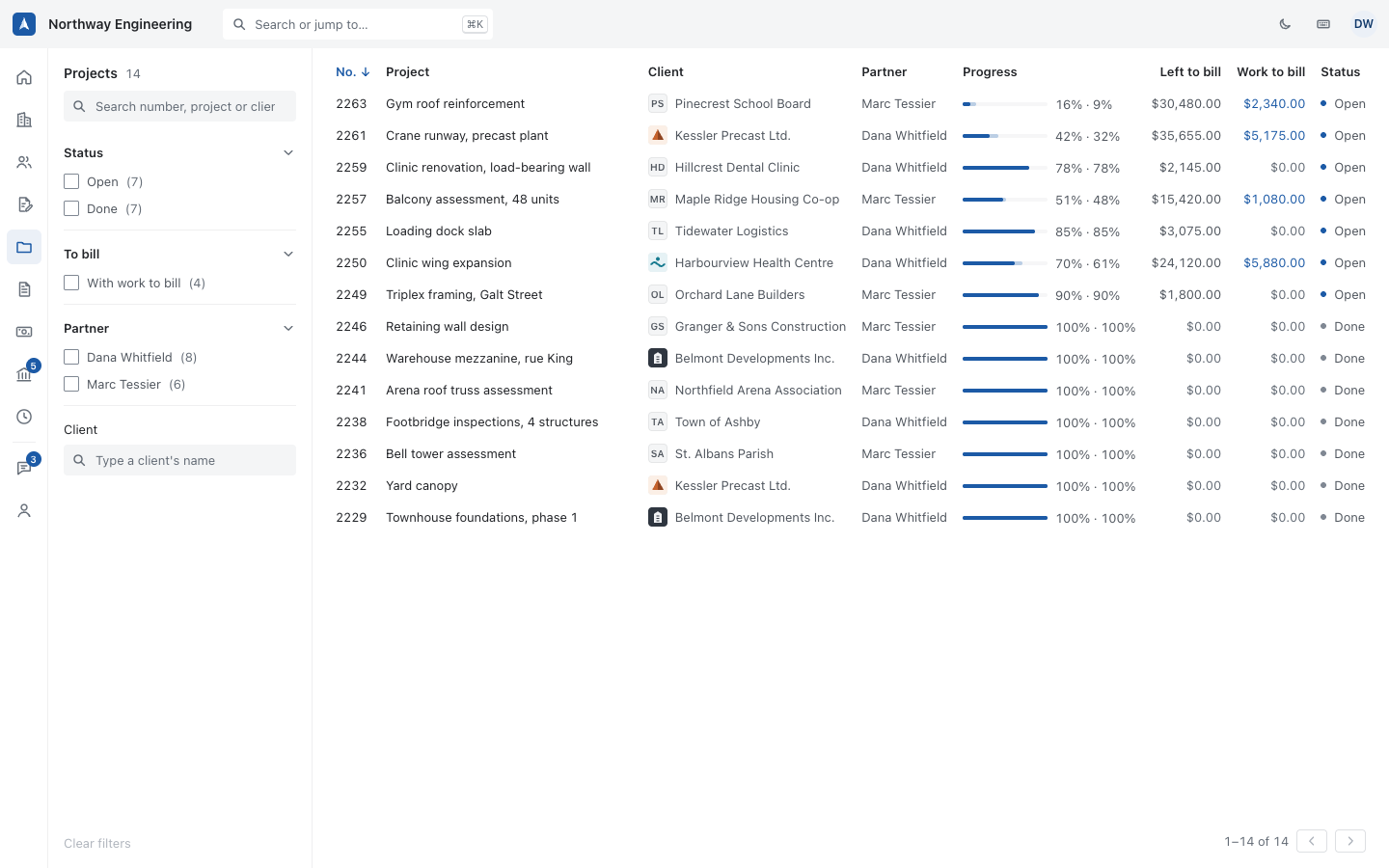Image resolution: width=1389 pixels, height=868 pixels.
Task: Open the clock time-tracking sidebar icon
Action: [24, 417]
